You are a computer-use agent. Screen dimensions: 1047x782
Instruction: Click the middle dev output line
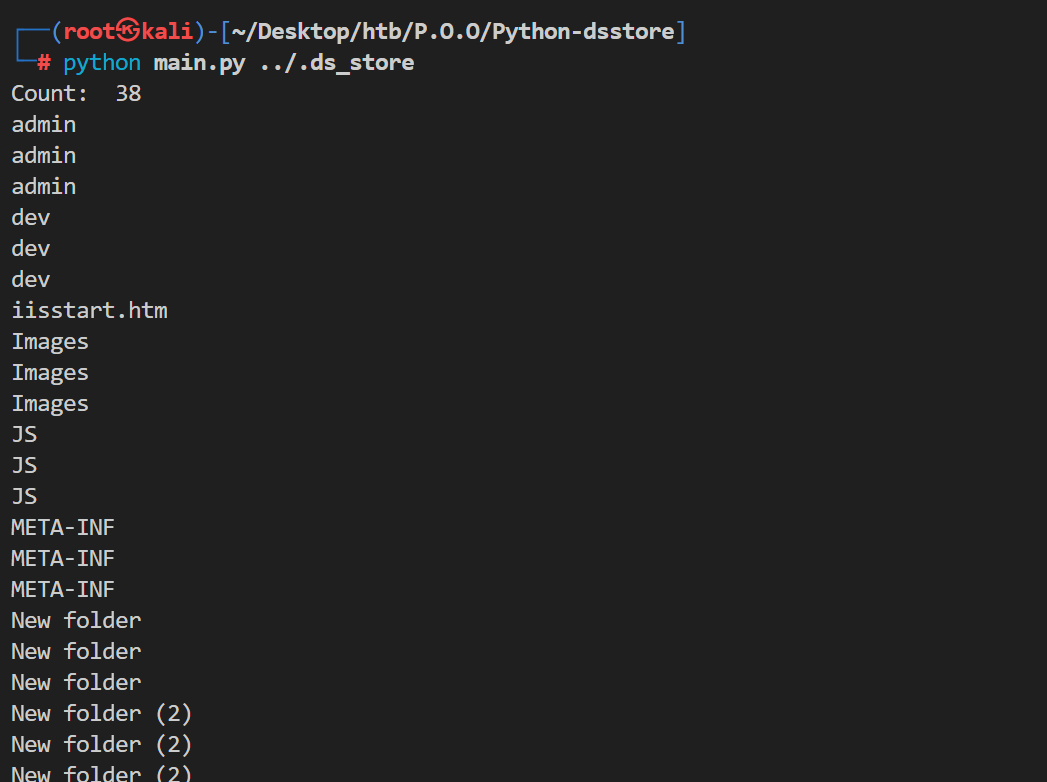[31, 248]
